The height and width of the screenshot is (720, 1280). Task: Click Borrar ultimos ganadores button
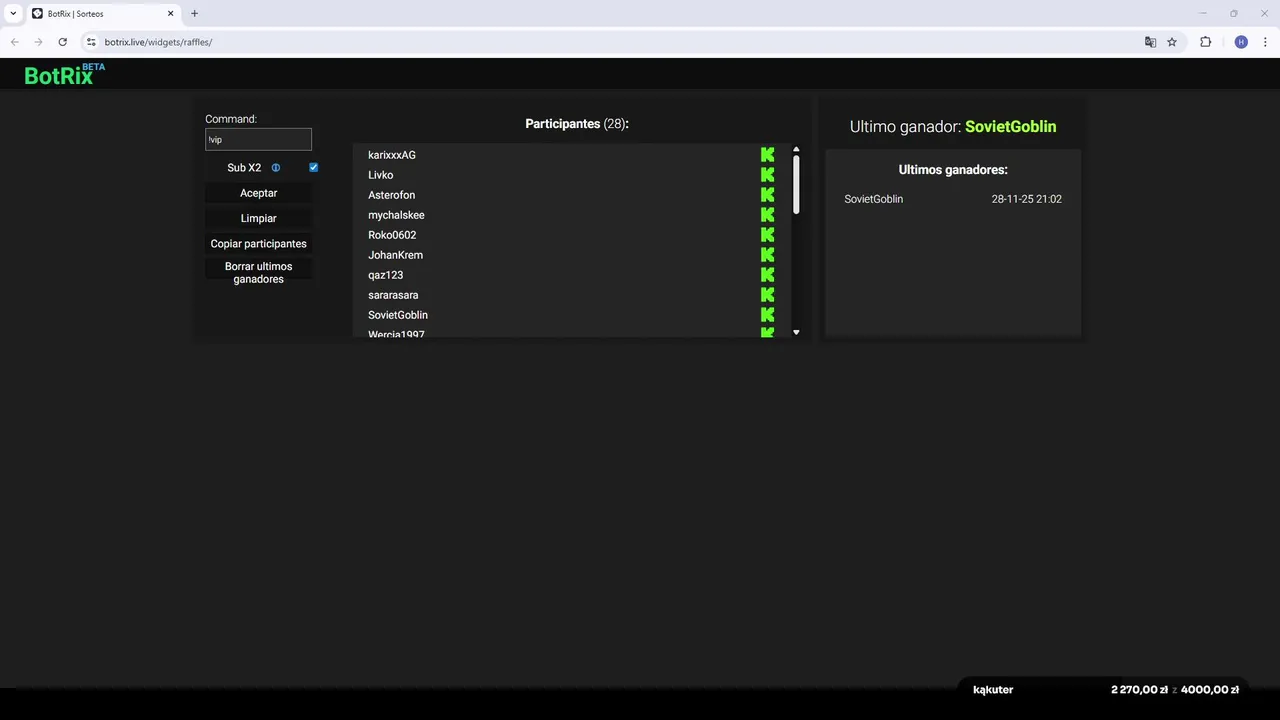click(x=259, y=273)
